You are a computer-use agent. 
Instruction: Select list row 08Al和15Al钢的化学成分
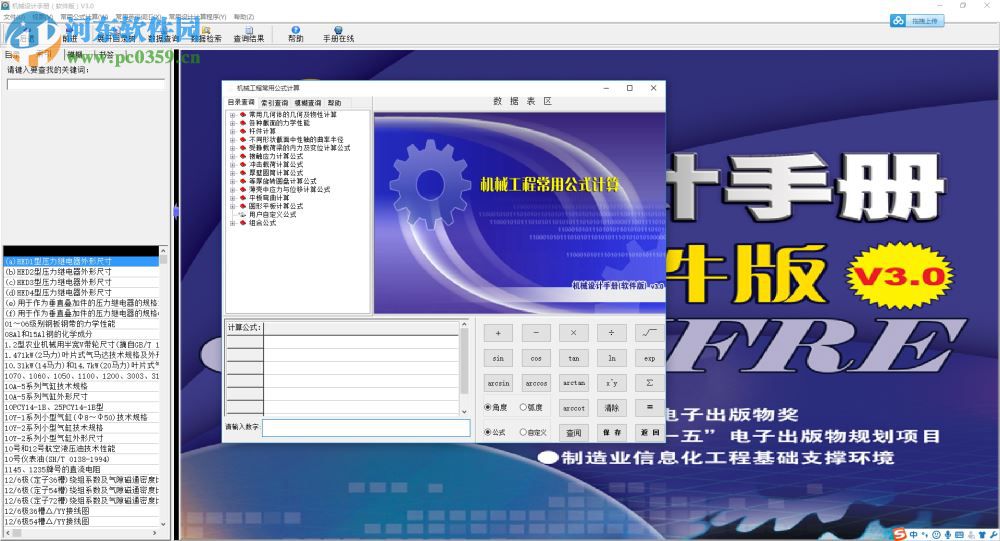coord(81,334)
